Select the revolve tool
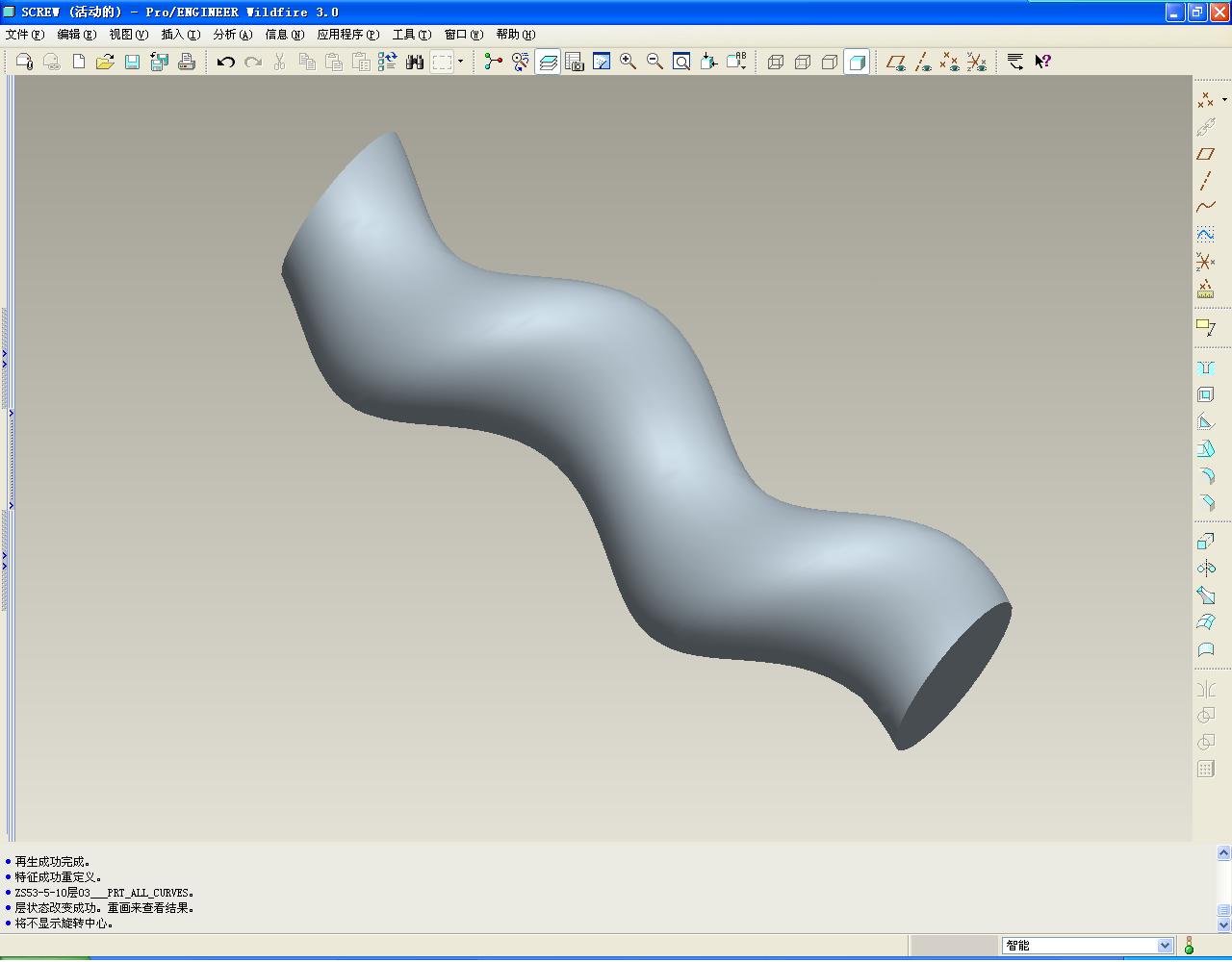 click(x=1205, y=569)
